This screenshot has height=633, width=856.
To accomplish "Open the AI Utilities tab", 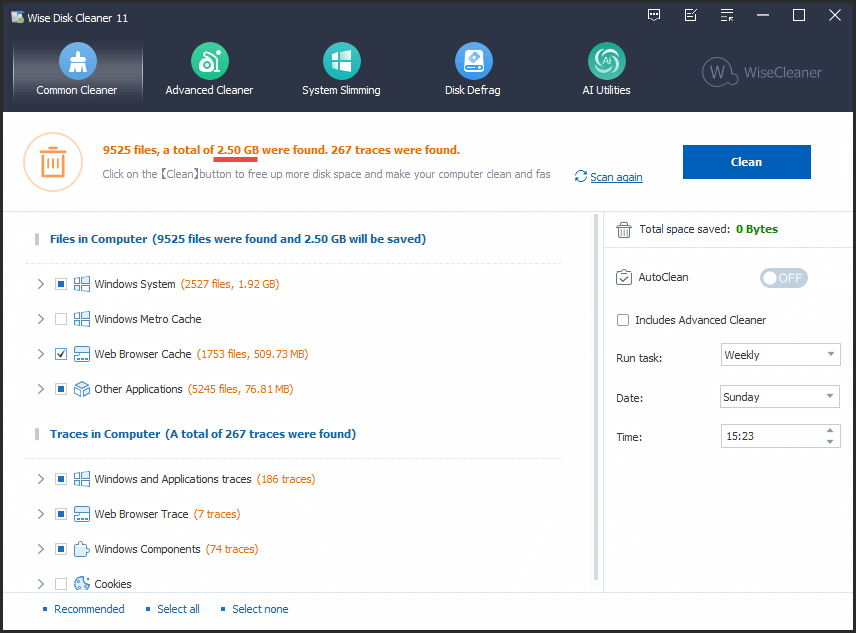I will point(607,71).
